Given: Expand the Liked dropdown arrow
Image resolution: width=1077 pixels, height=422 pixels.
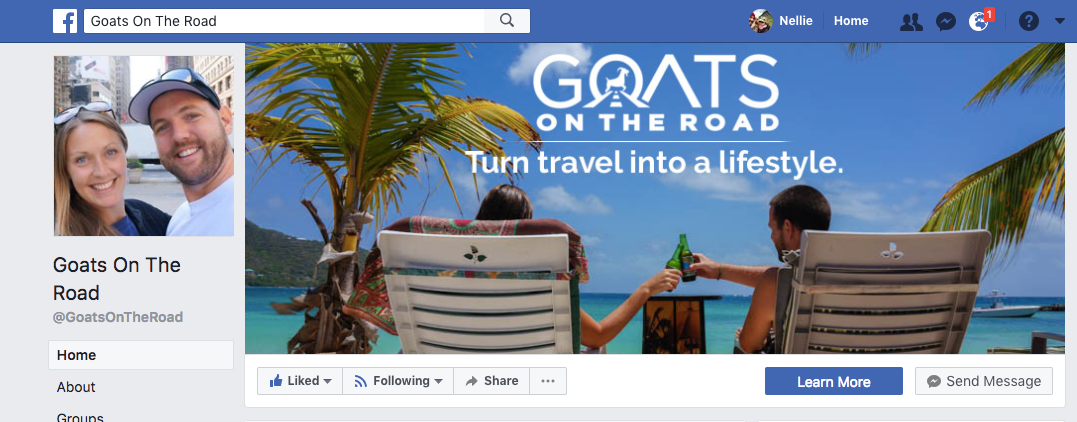Looking at the screenshot, I should pyautogui.click(x=328, y=381).
